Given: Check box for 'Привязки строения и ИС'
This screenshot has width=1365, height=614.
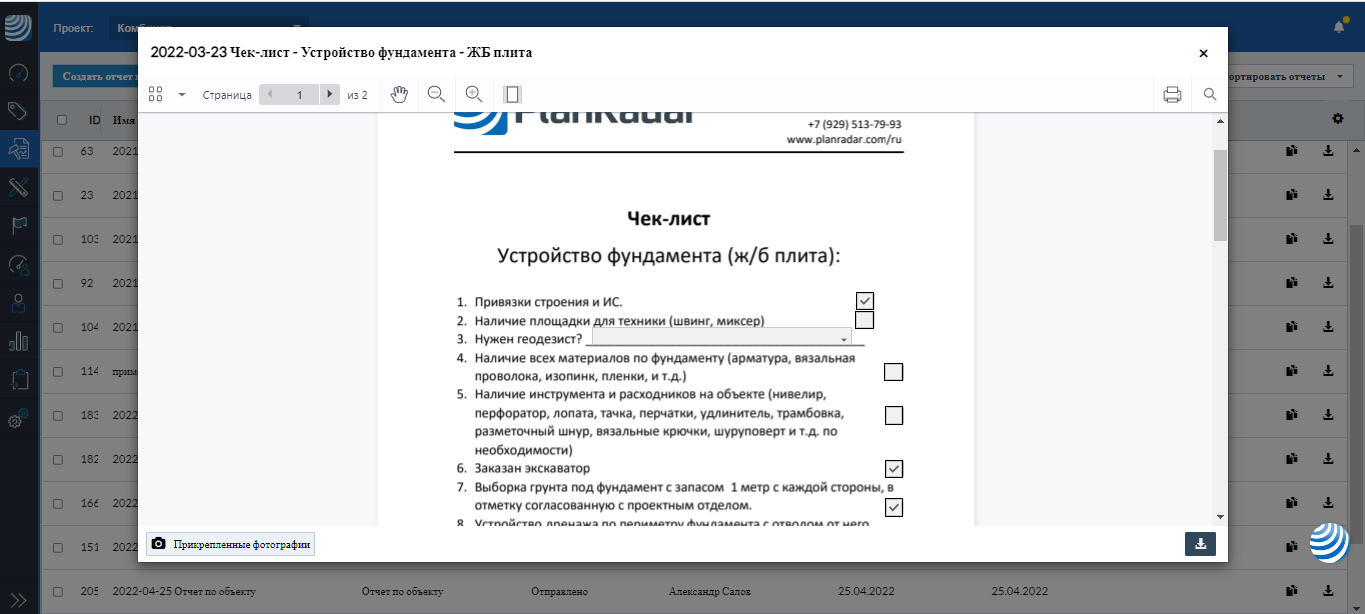Looking at the screenshot, I should pyautogui.click(x=865, y=301).
